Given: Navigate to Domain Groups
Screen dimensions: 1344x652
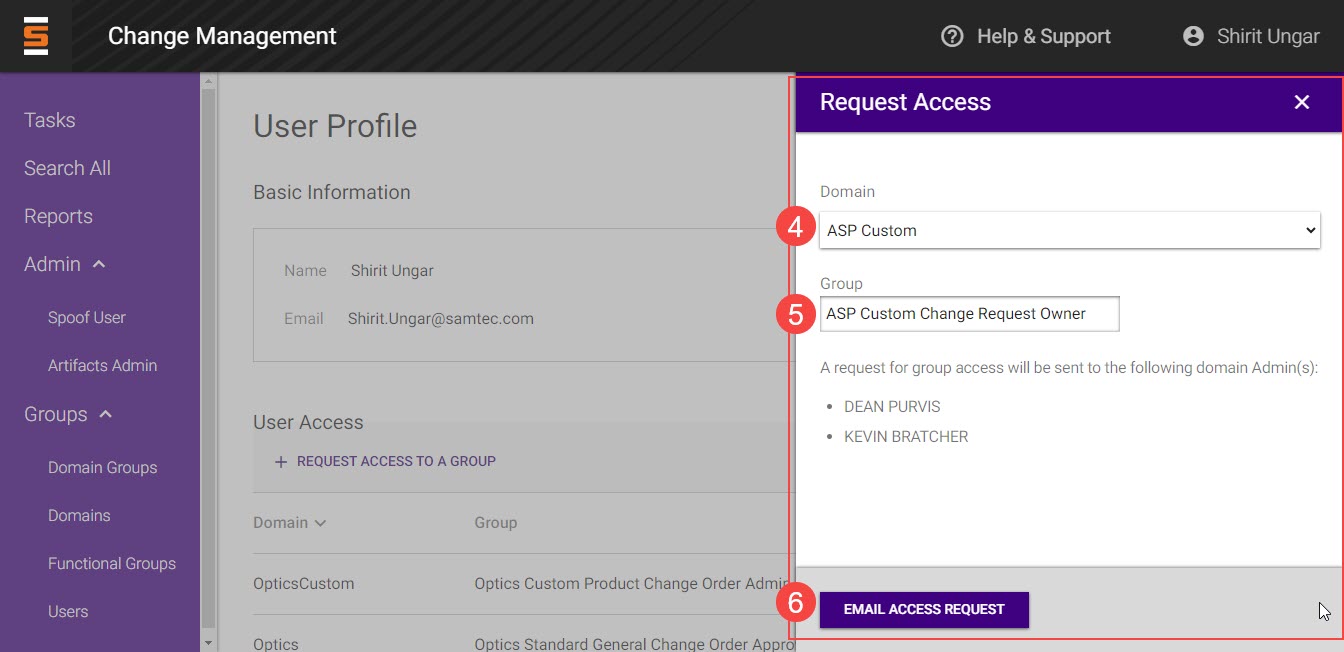Looking at the screenshot, I should coord(102,468).
